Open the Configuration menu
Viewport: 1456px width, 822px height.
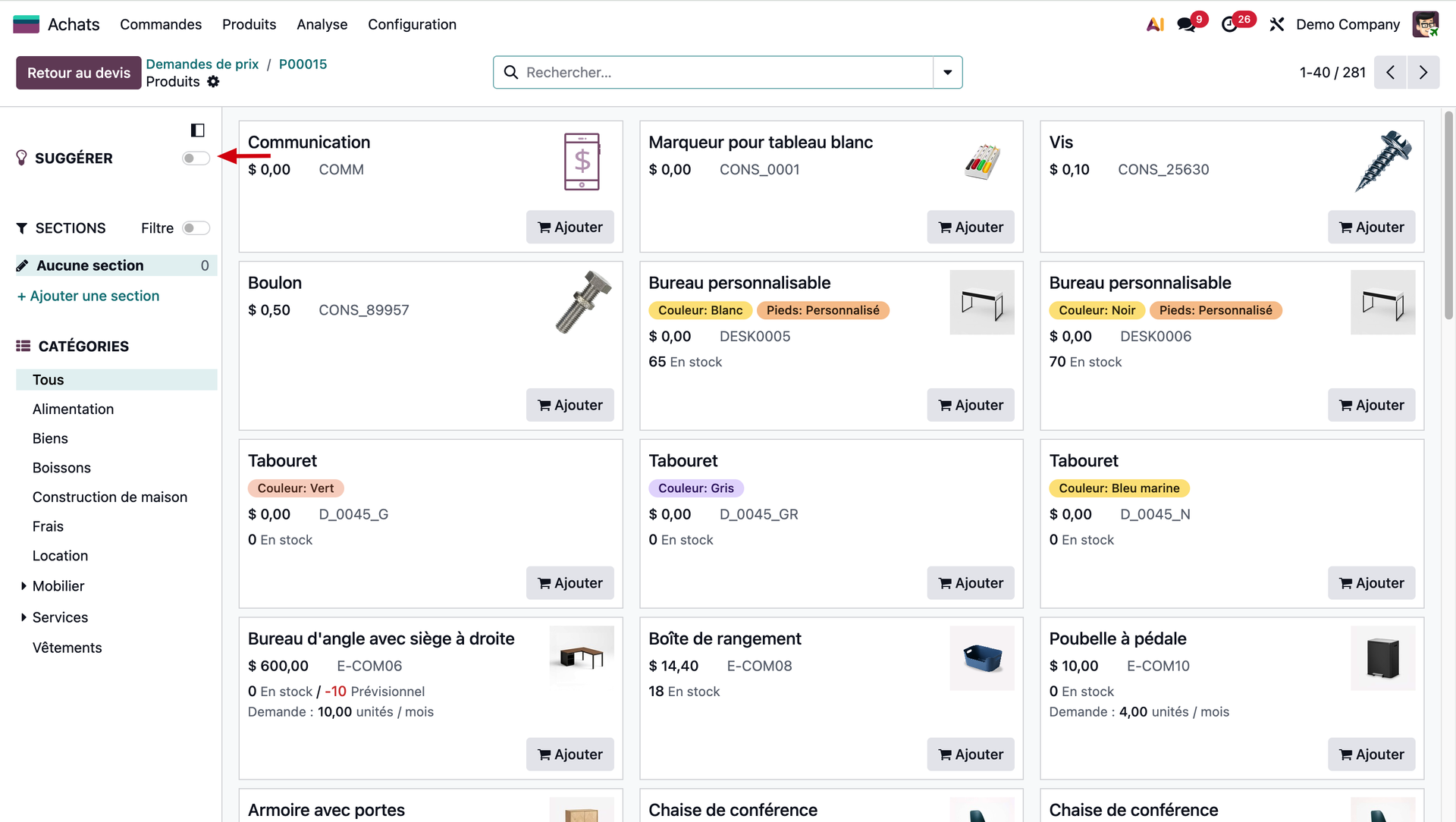pos(412,24)
